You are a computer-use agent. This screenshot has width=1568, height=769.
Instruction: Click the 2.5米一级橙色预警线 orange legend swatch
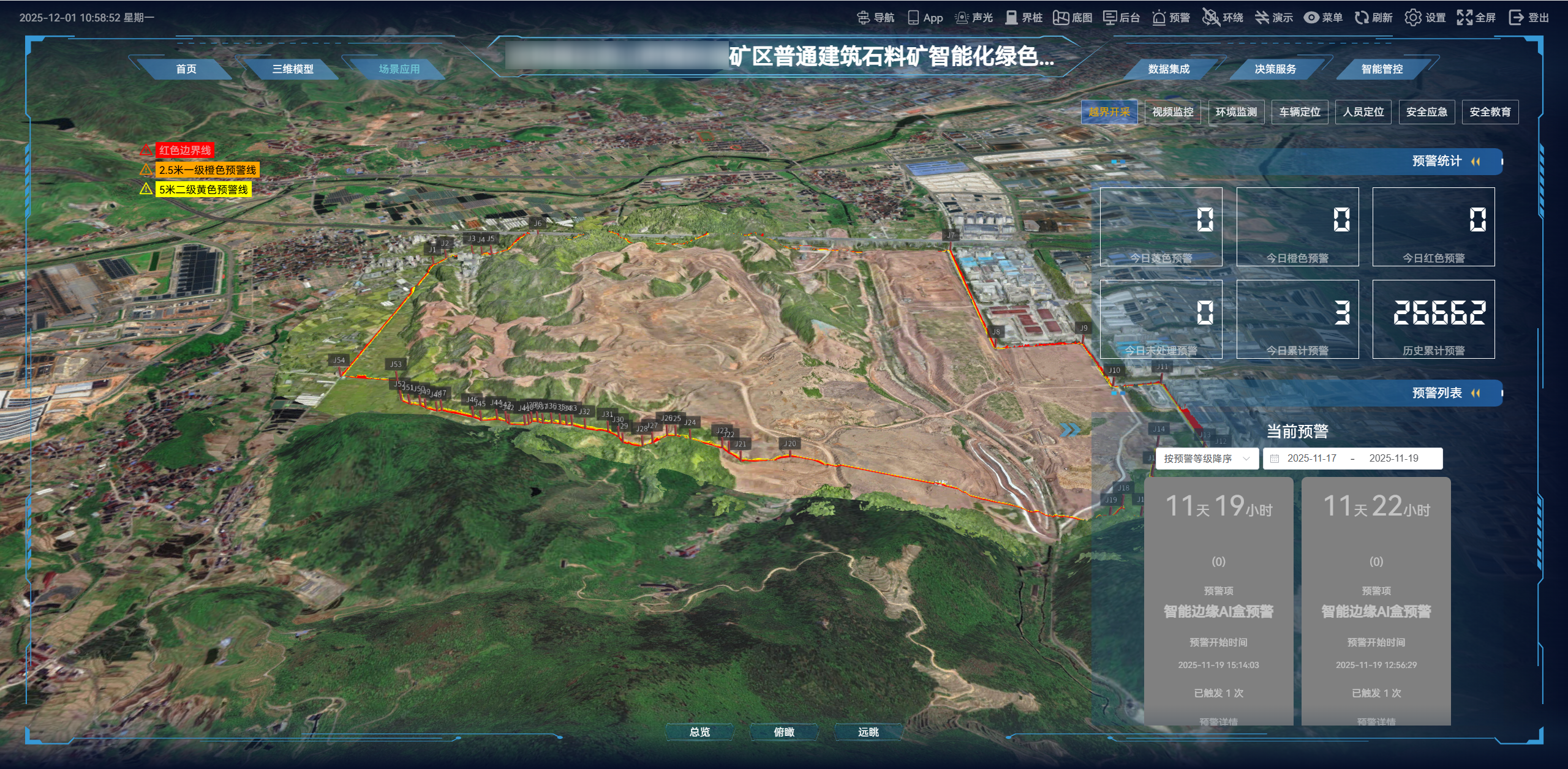tap(208, 170)
